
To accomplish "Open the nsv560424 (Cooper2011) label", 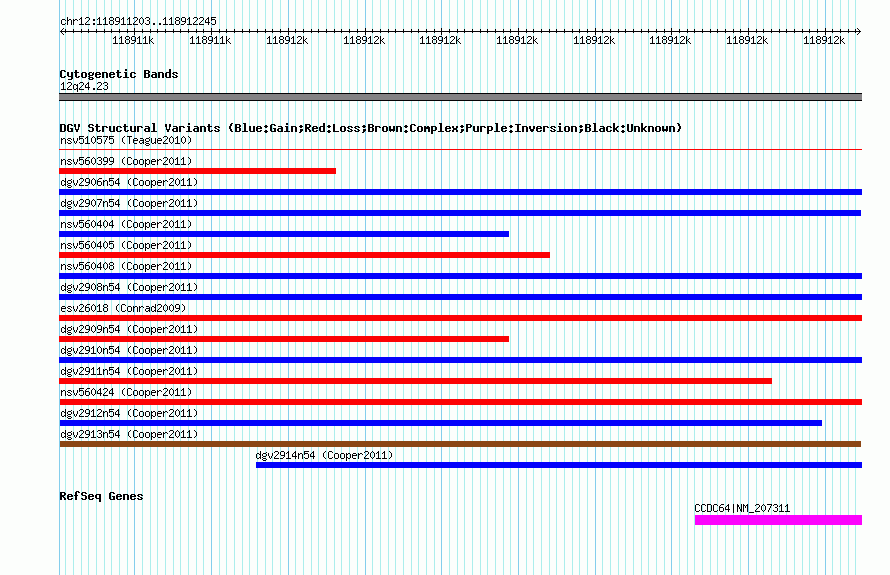I will click(x=126, y=392).
